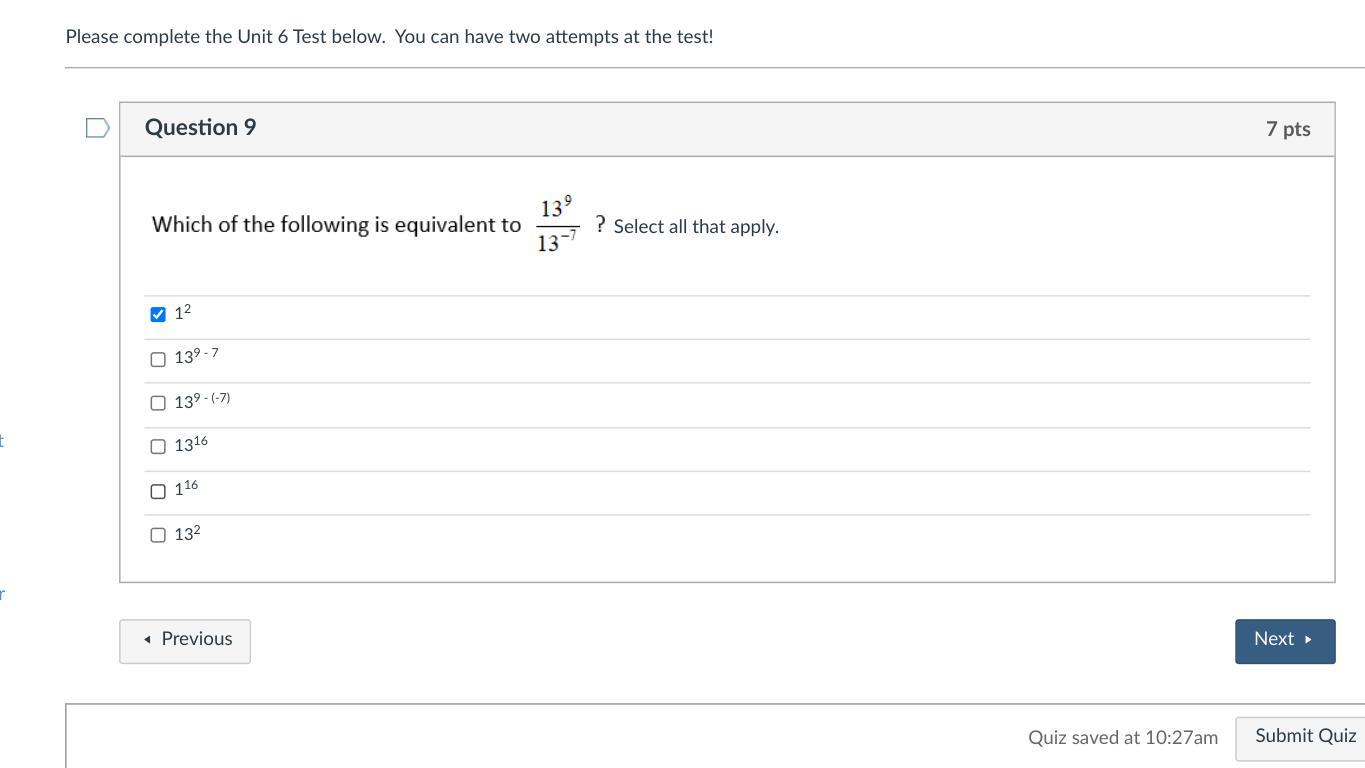Go to the Previous question

(x=185, y=641)
